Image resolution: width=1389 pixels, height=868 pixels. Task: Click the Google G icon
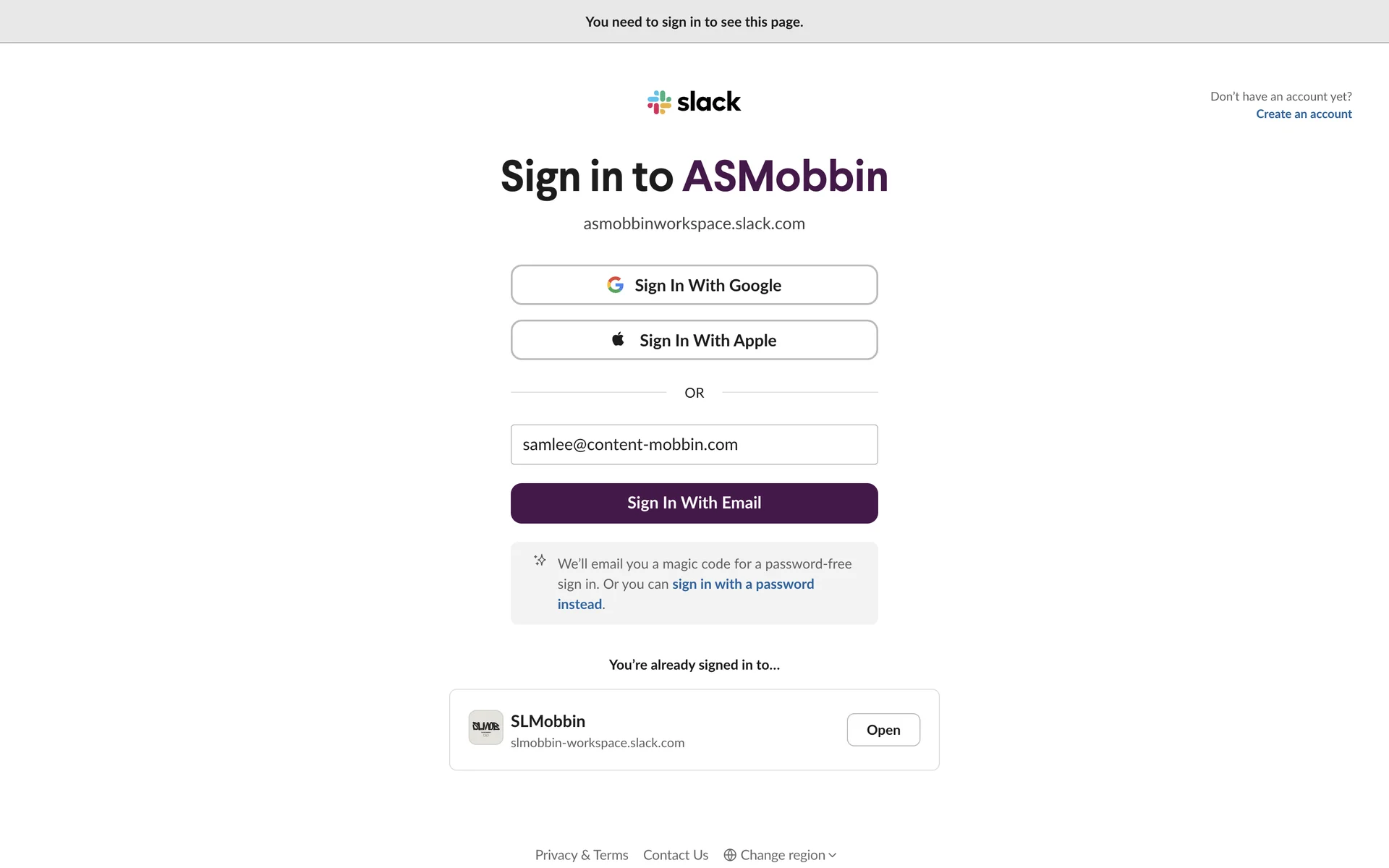point(615,285)
